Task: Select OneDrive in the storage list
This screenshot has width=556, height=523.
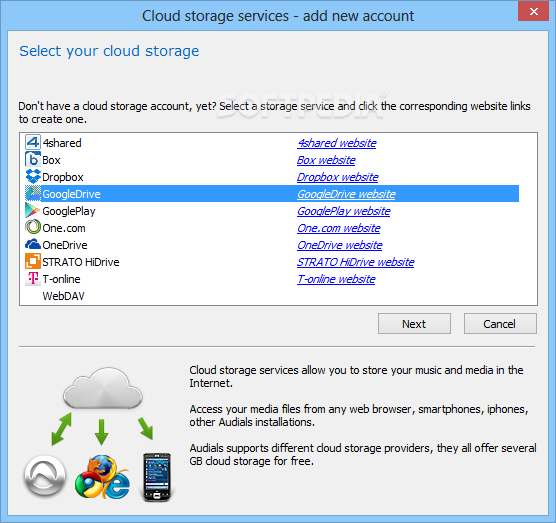Action: 65,245
